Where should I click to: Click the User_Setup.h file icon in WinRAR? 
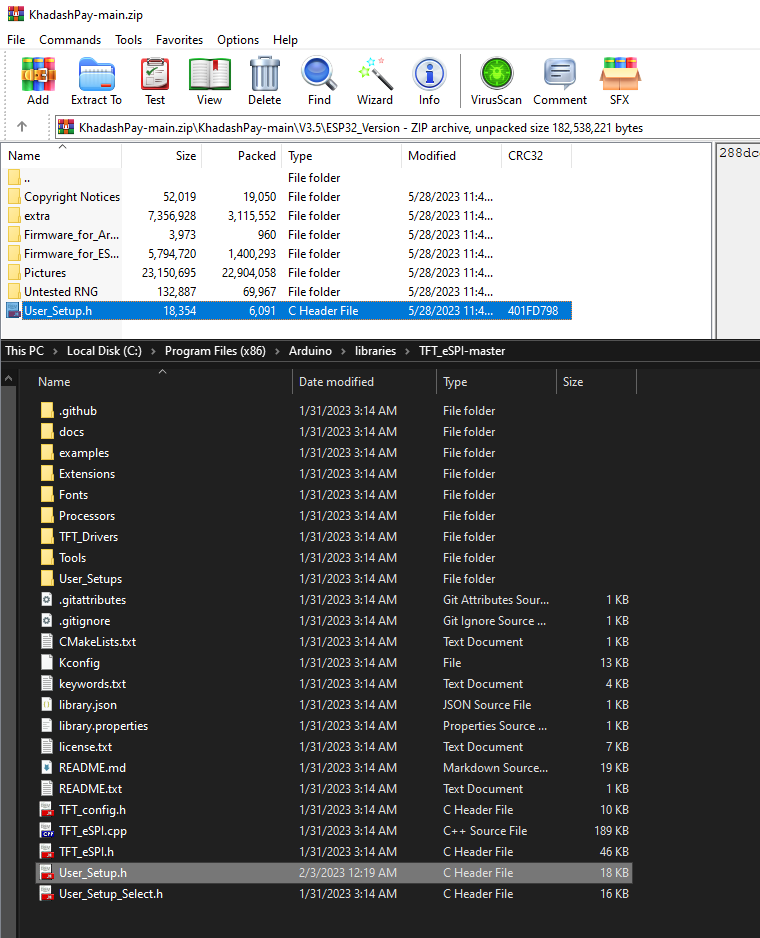(14, 310)
